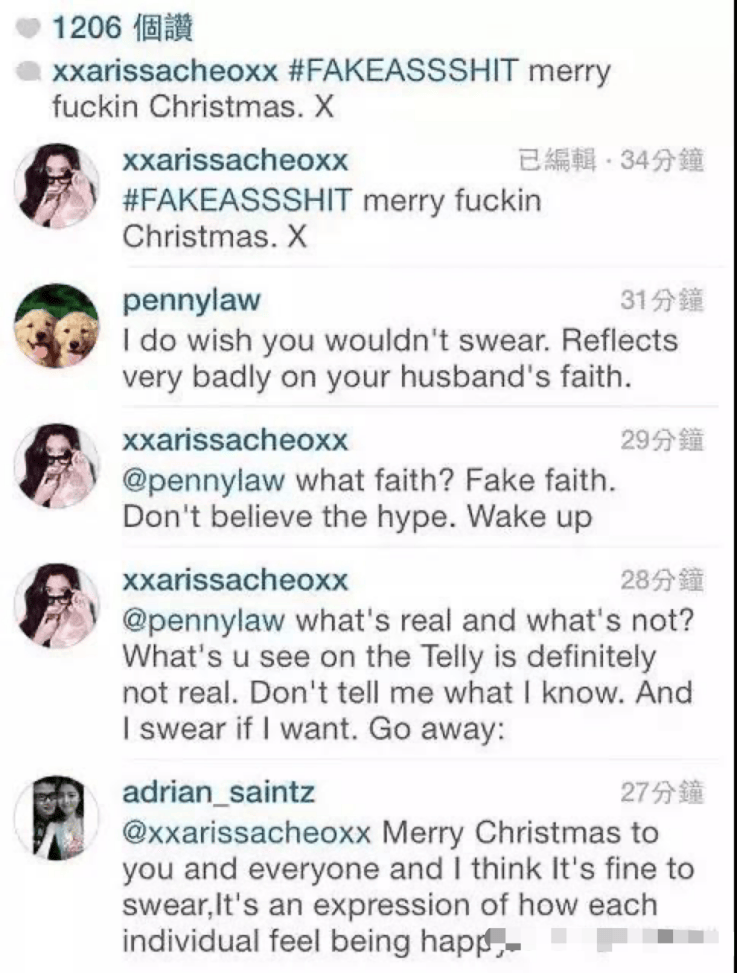Open xxarissacheoxx username on 28-minute comment
The width and height of the screenshot is (737, 973).
tap(235, 581)
